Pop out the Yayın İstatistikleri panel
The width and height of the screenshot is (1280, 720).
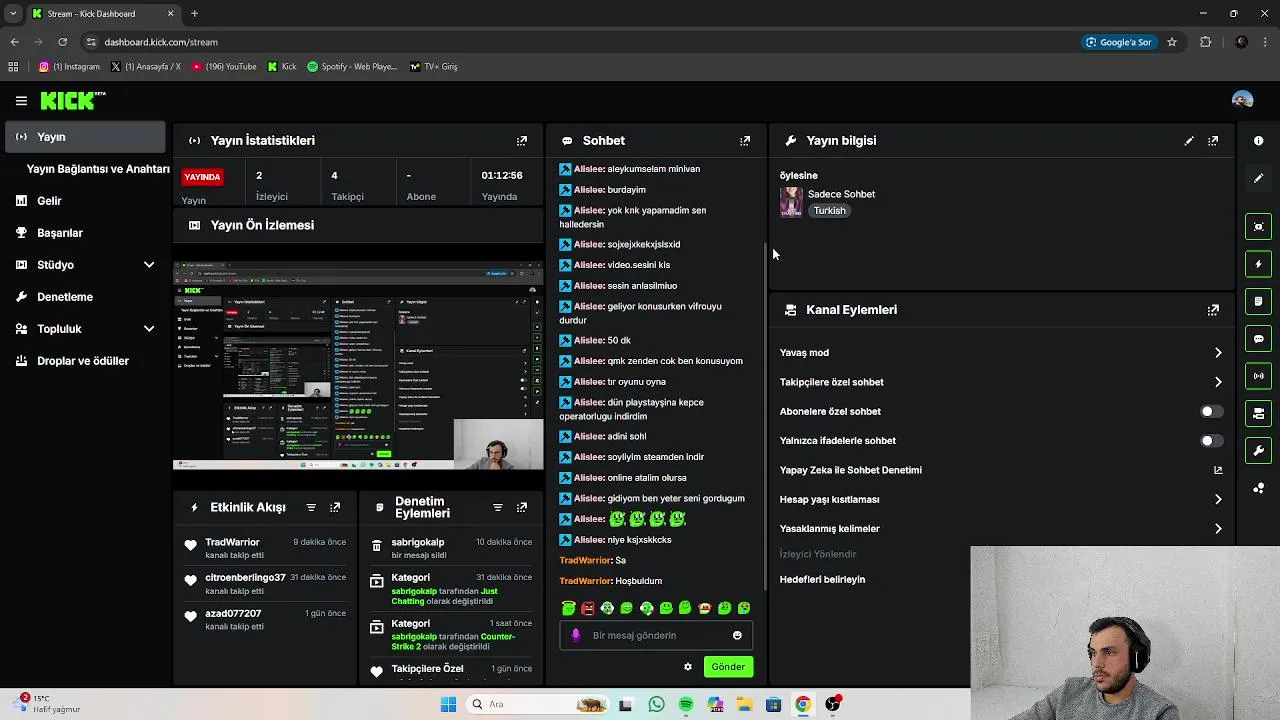tap(522, 141)
